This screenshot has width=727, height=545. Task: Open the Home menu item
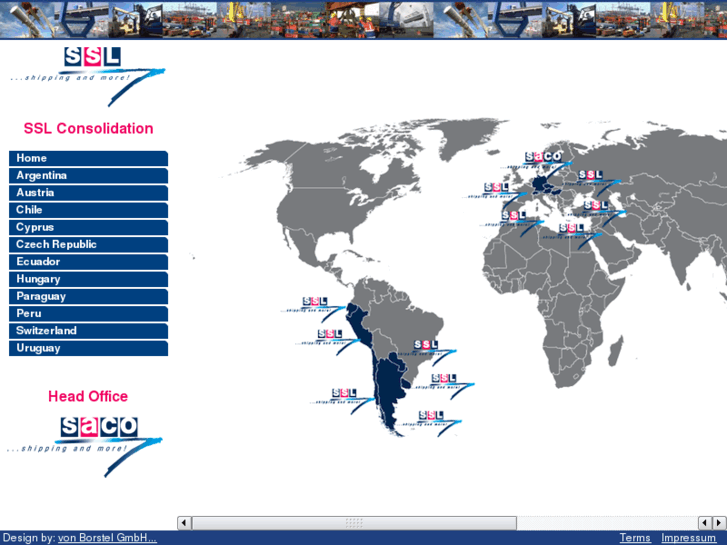point(88,158)
